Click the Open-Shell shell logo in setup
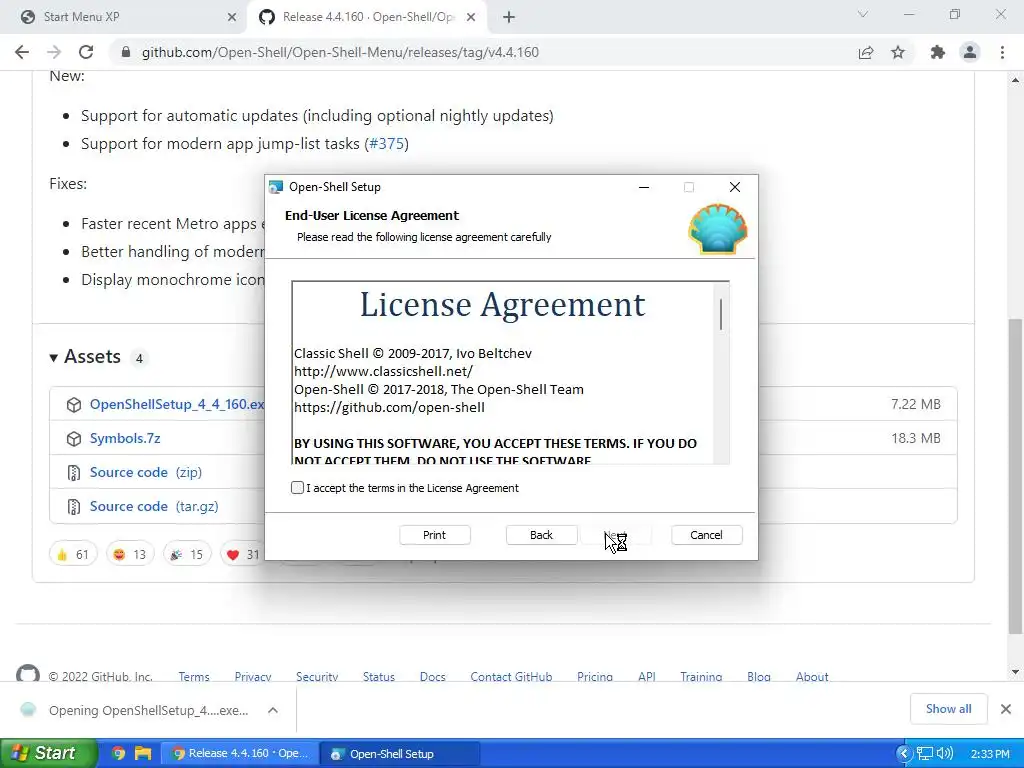The image size is (1024, 768). [718, 229]
